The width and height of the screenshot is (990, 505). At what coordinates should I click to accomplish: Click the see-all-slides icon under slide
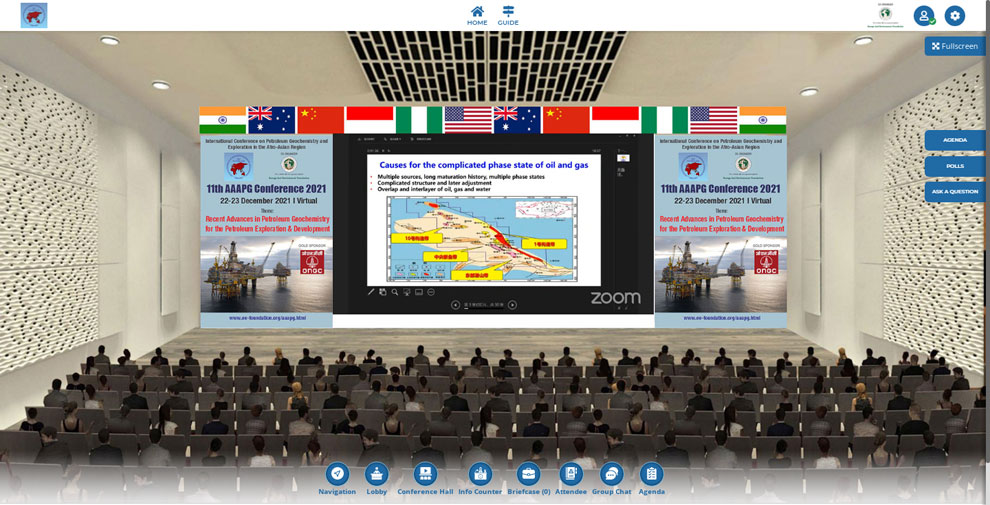383,292
